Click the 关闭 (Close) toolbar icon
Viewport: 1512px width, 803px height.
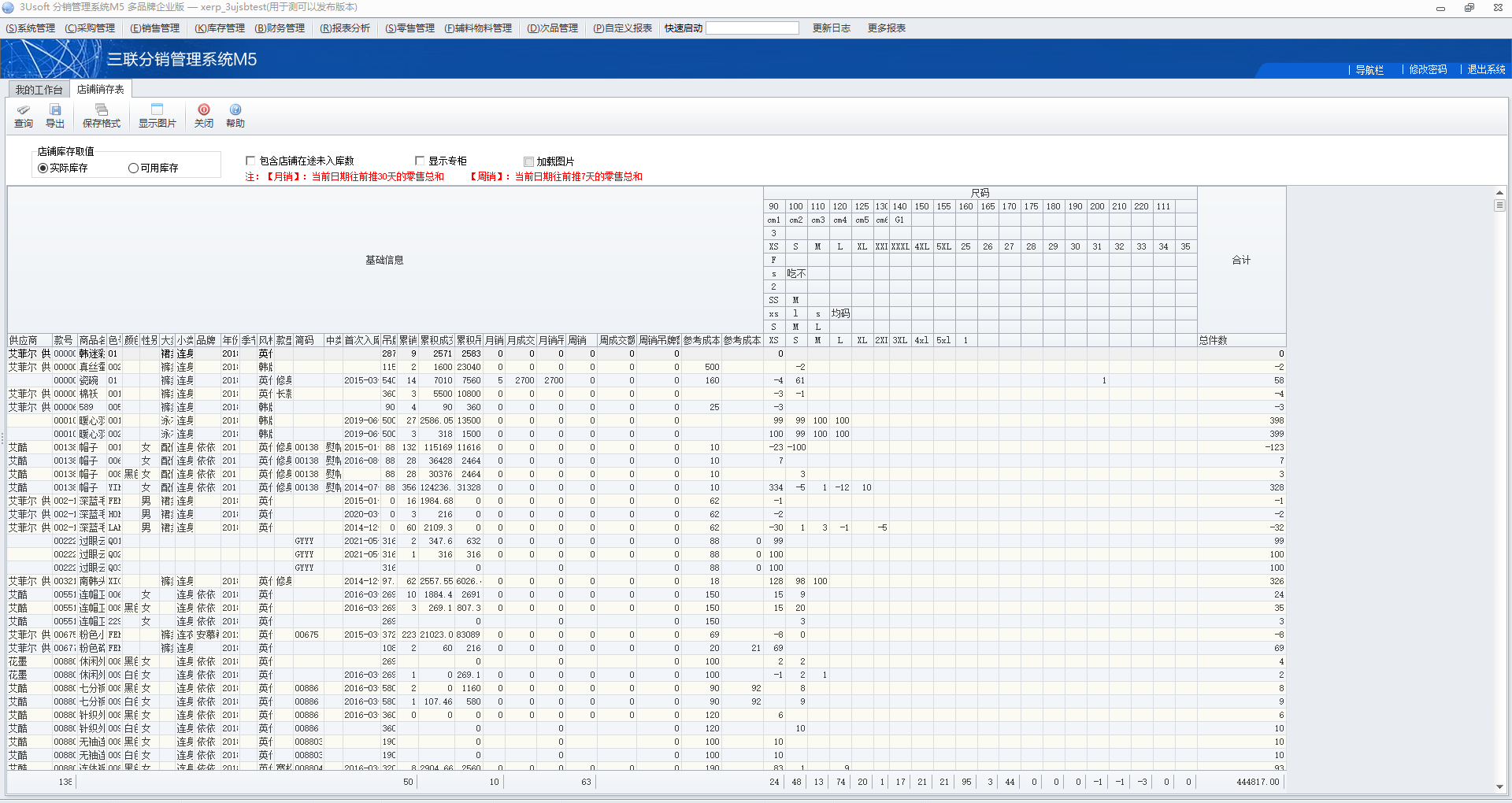pyautogui.click(x=204, y=116)
